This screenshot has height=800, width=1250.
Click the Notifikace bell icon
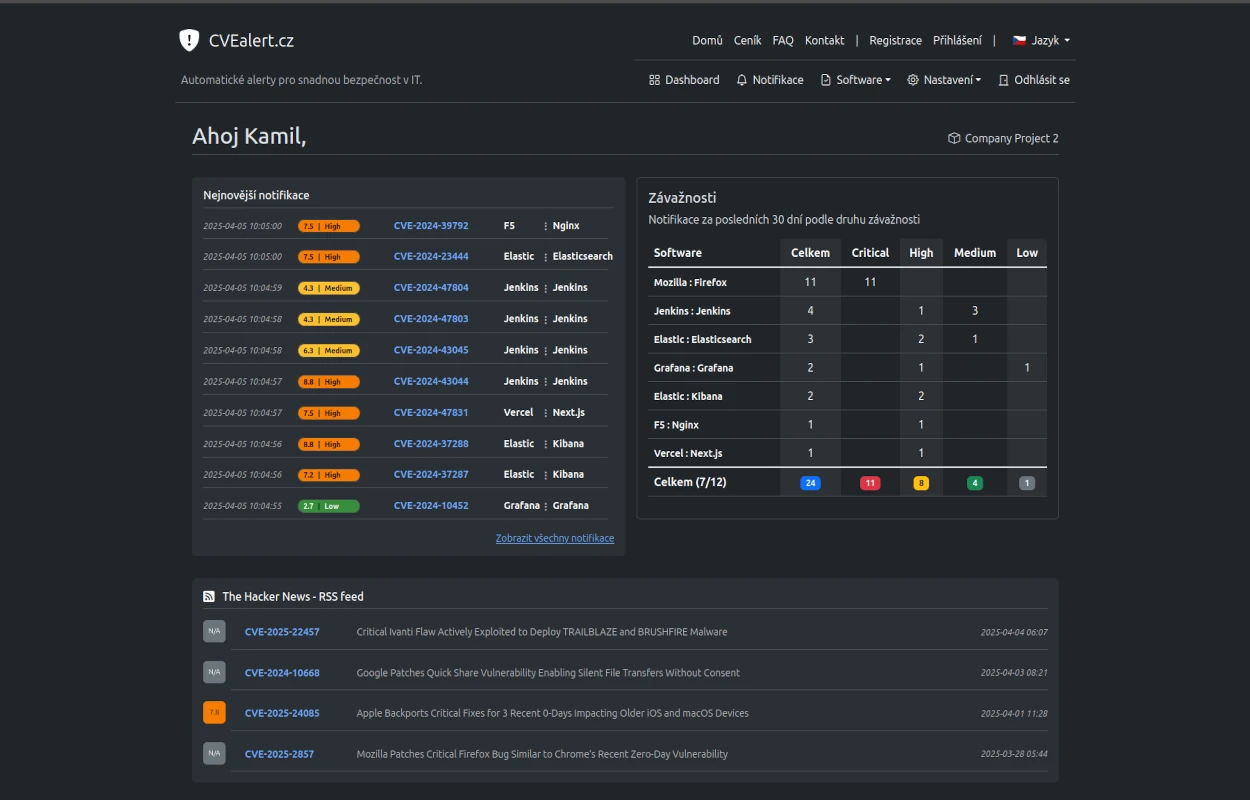[x=740, y=80]
